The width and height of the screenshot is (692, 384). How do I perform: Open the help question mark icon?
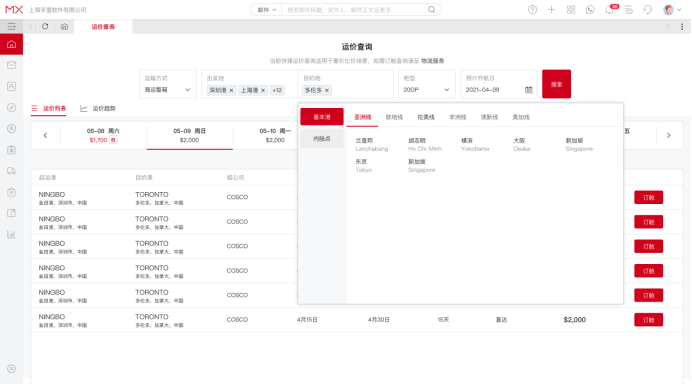pyautogui.click(x=532, y=10)
